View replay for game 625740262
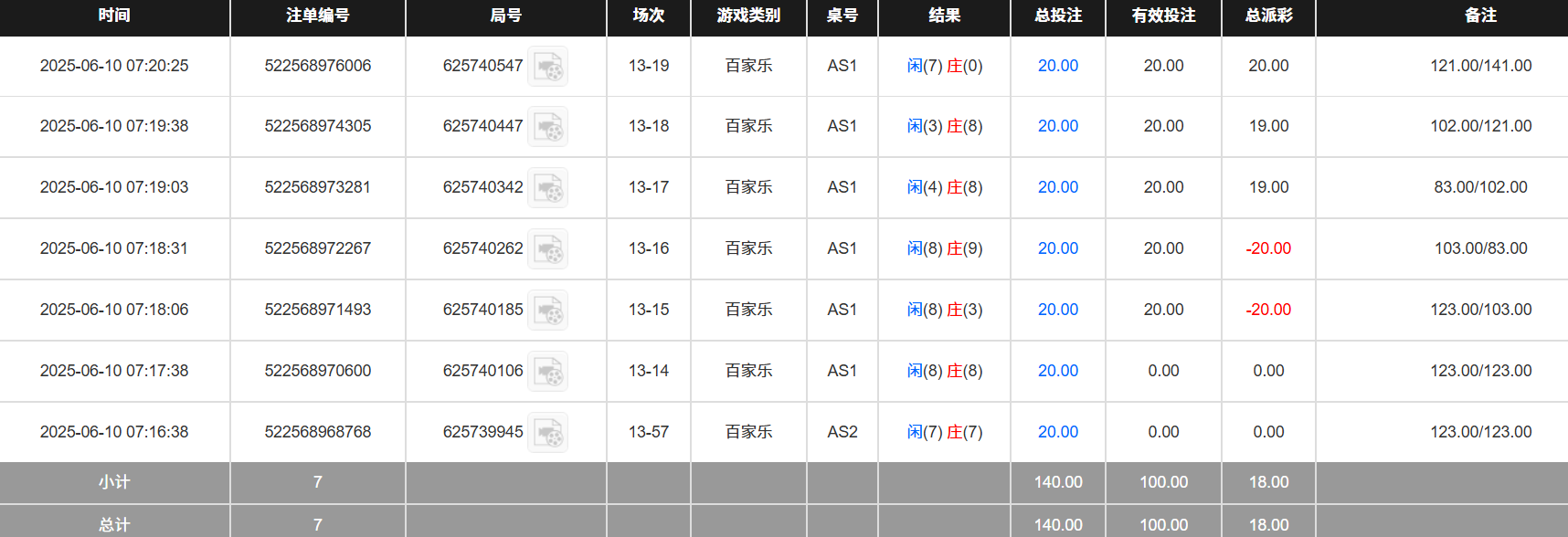 [x=547, y=248]
